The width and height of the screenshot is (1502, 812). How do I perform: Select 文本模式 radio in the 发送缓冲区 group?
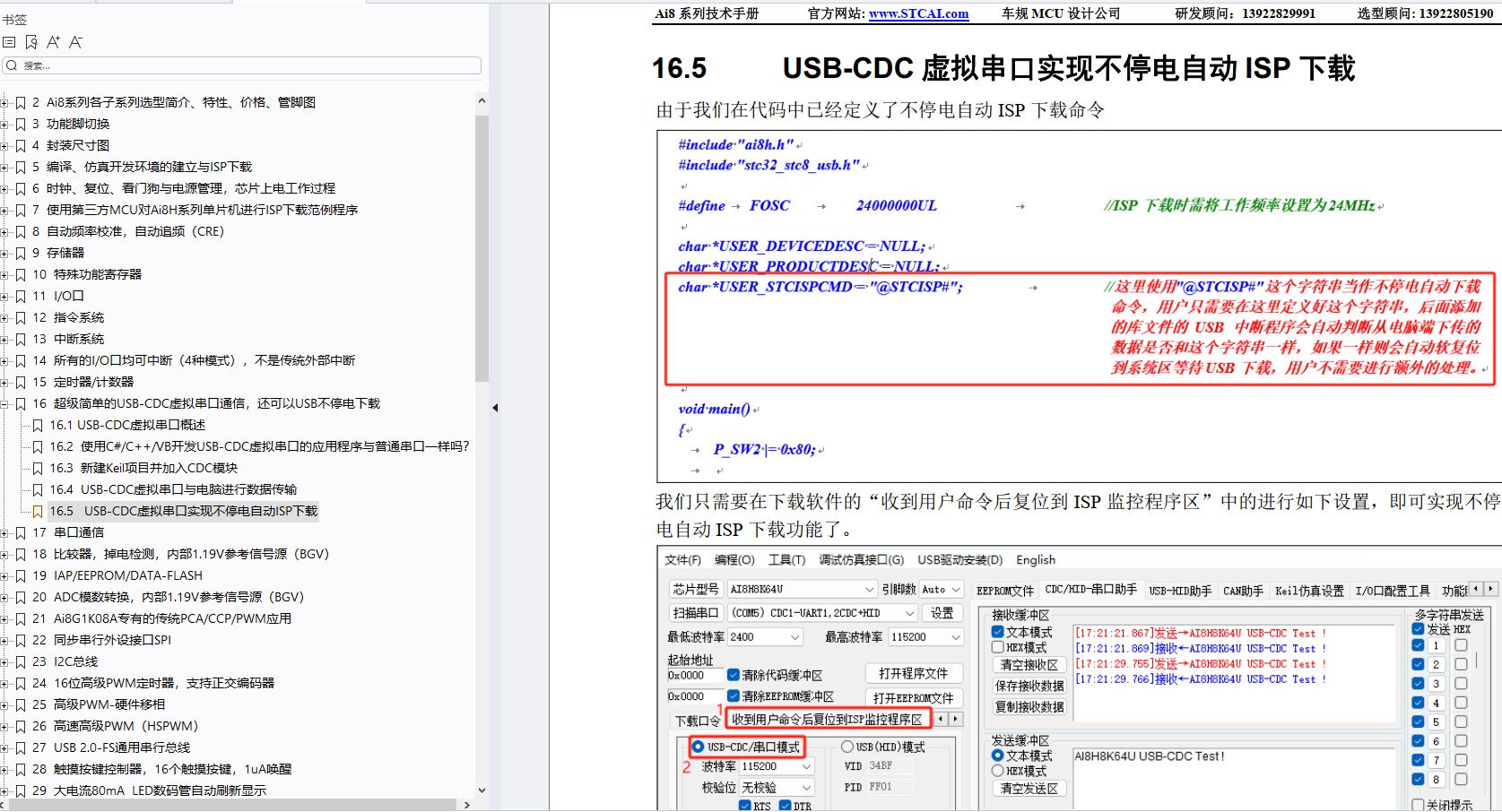pos(997,756)
